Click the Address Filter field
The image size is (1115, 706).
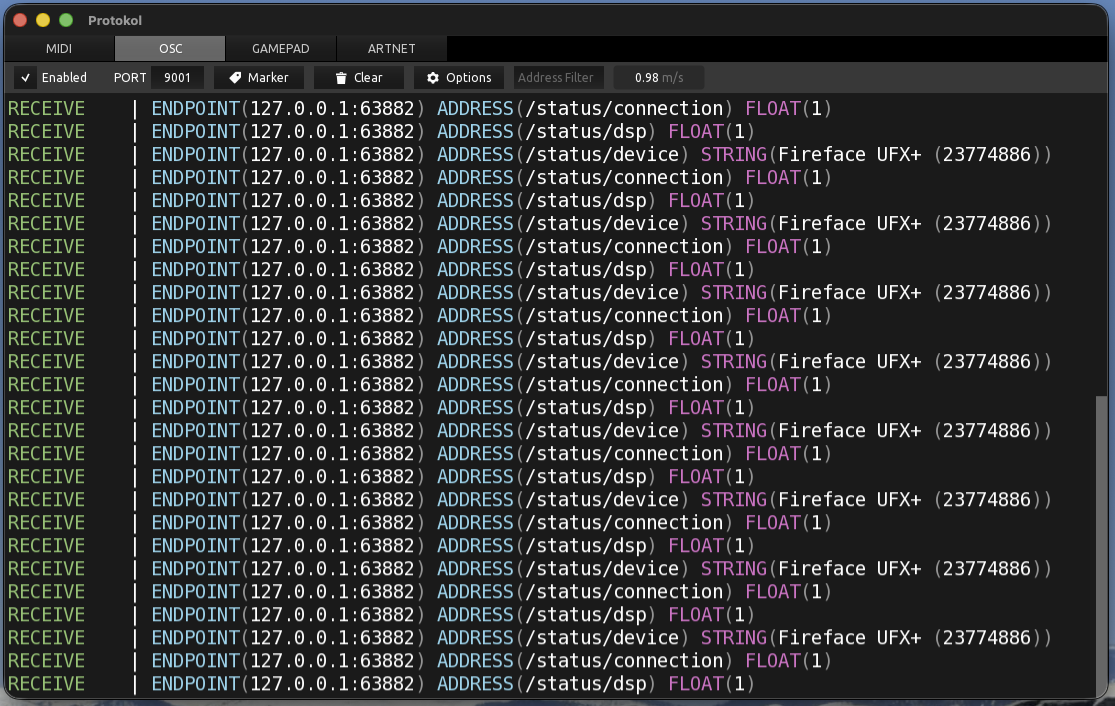[x=559, y=77]
